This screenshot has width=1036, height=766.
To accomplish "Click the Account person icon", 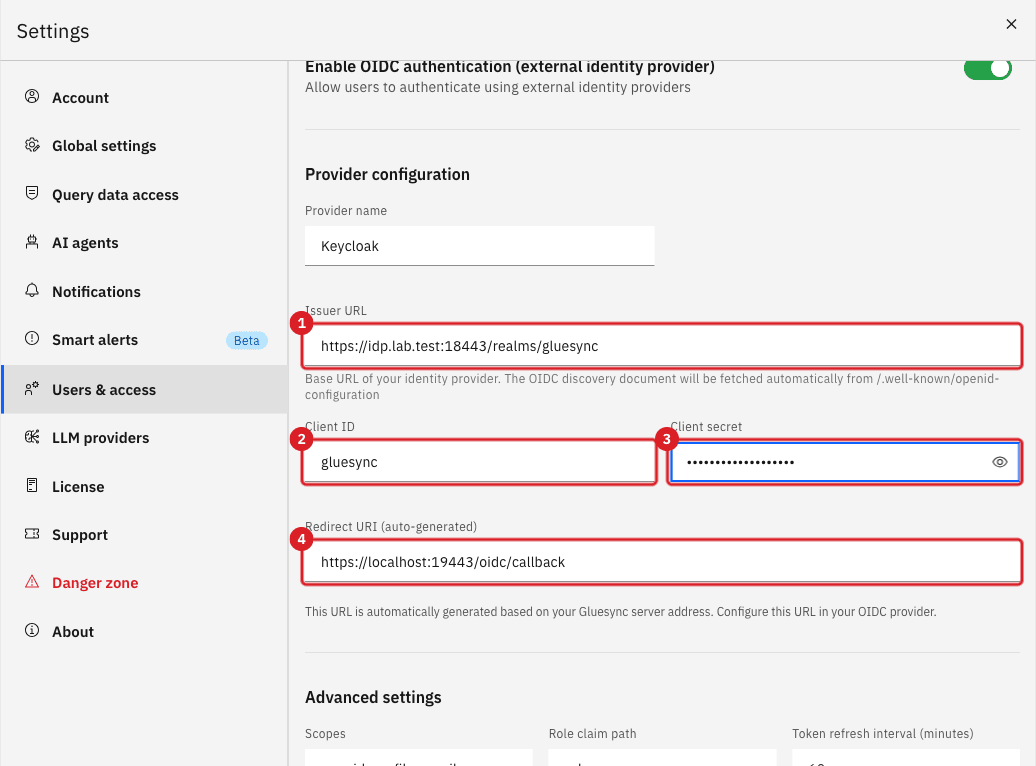I will click(x=32, y=96).
